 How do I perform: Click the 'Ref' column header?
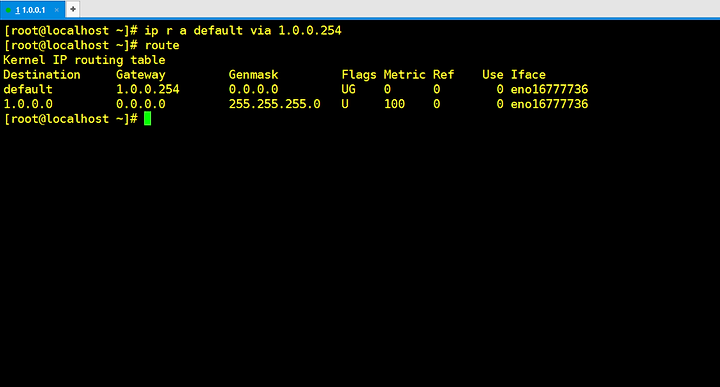coord(443,75)
